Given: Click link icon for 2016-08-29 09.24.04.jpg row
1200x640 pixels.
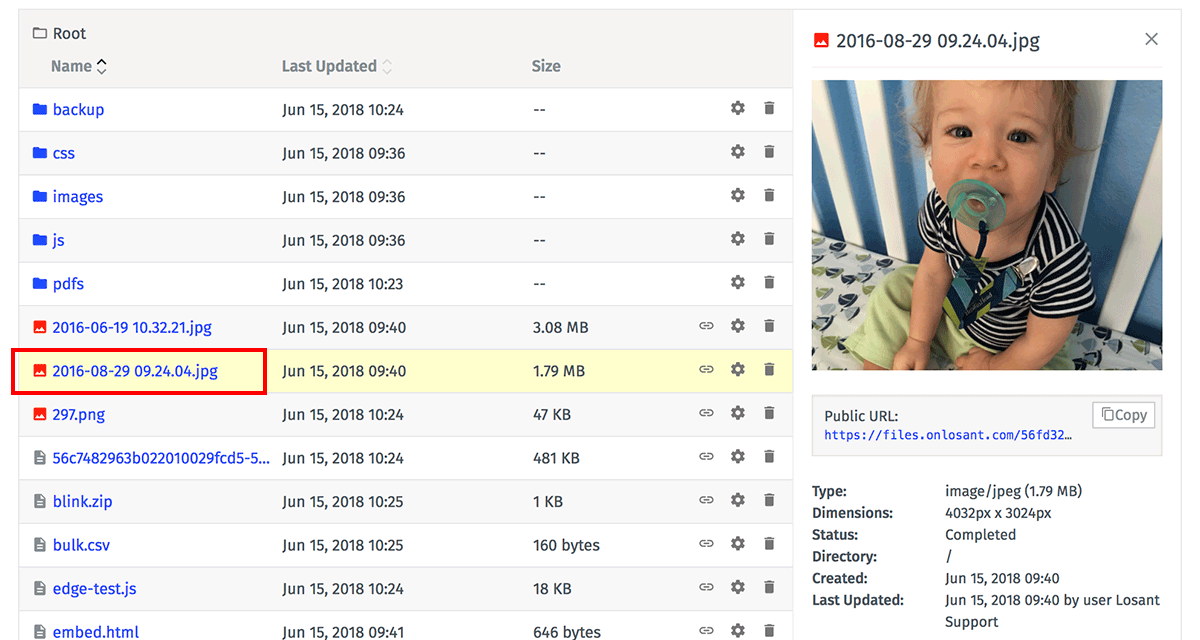Looking at the screenshot, I should (706, 370).
